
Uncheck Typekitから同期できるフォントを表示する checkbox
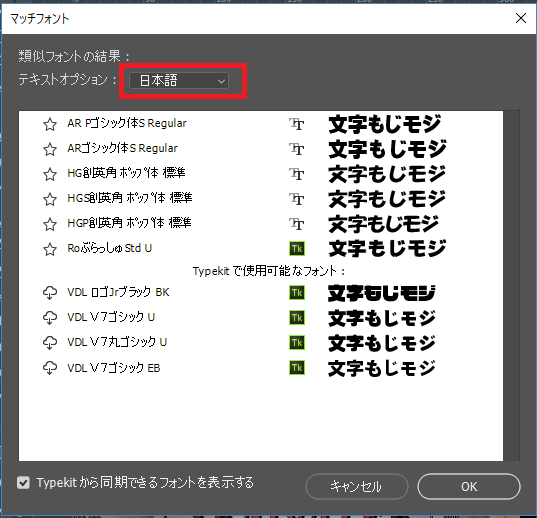click(x=23, y=483)
